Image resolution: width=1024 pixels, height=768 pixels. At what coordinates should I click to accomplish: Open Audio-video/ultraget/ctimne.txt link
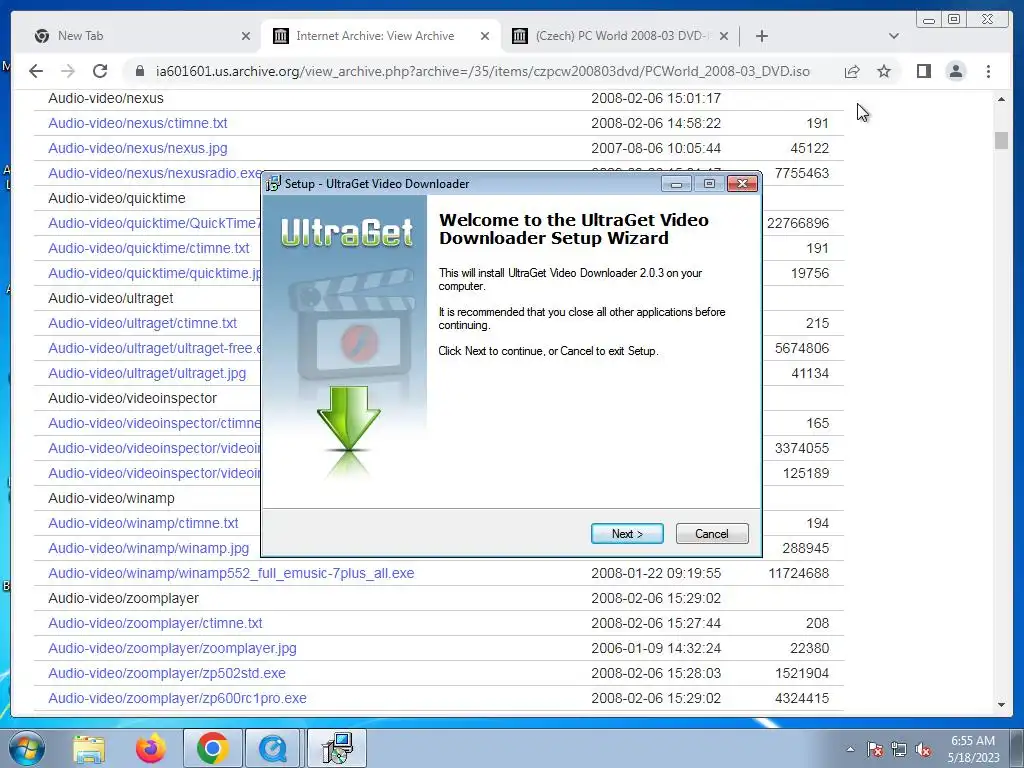pos(142,323)
